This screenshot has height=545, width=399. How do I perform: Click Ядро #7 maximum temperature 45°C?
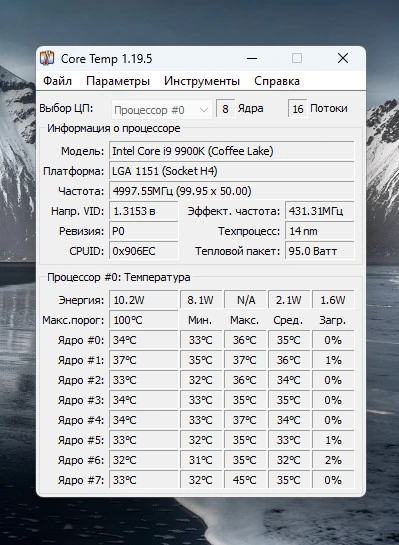tap(245, 480)
